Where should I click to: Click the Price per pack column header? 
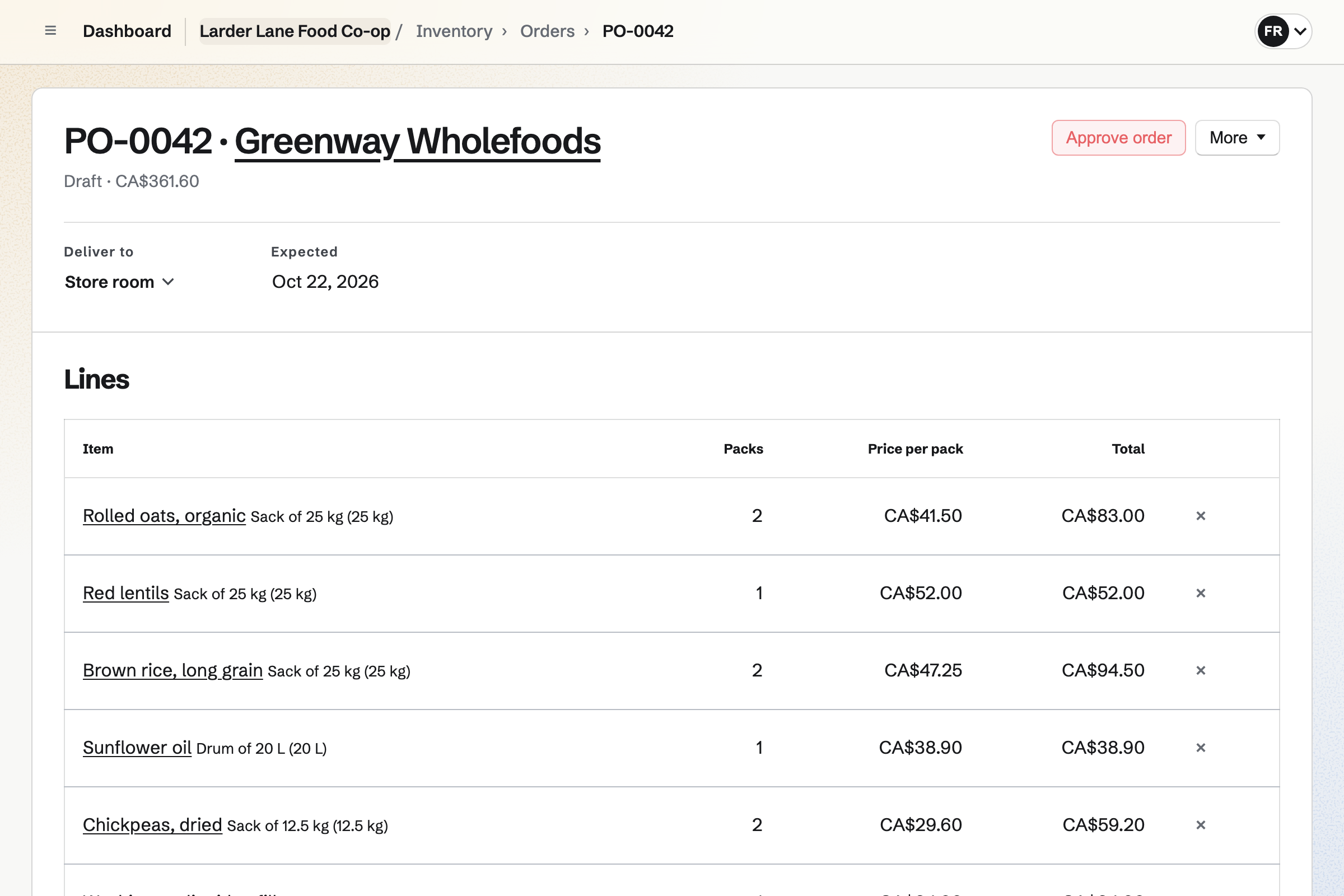pos(916,449)
